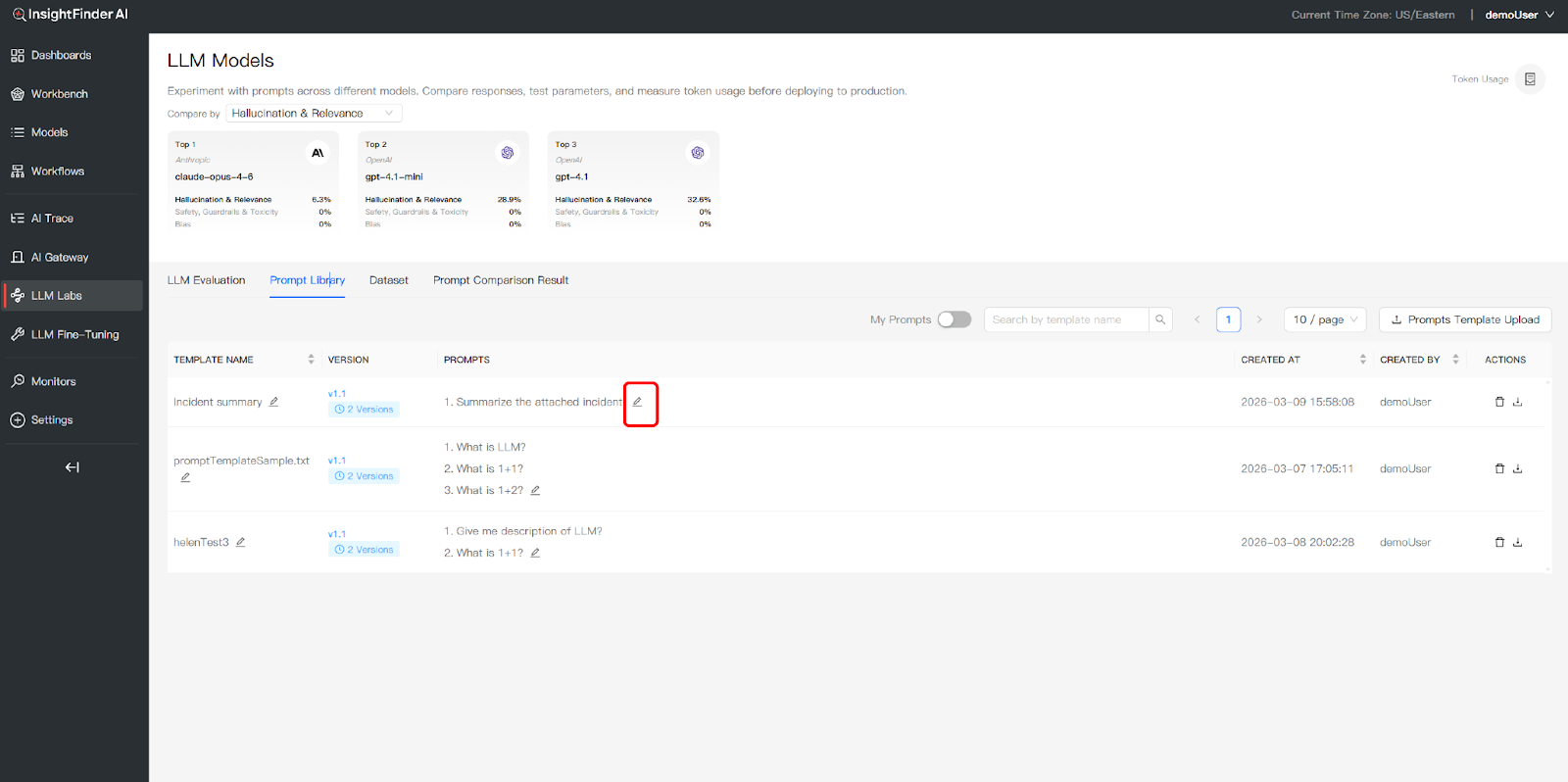This screenshot has height=782, width=1568.
Task: Show 2 Versions for Incident summary
Action: coord(364,410)
